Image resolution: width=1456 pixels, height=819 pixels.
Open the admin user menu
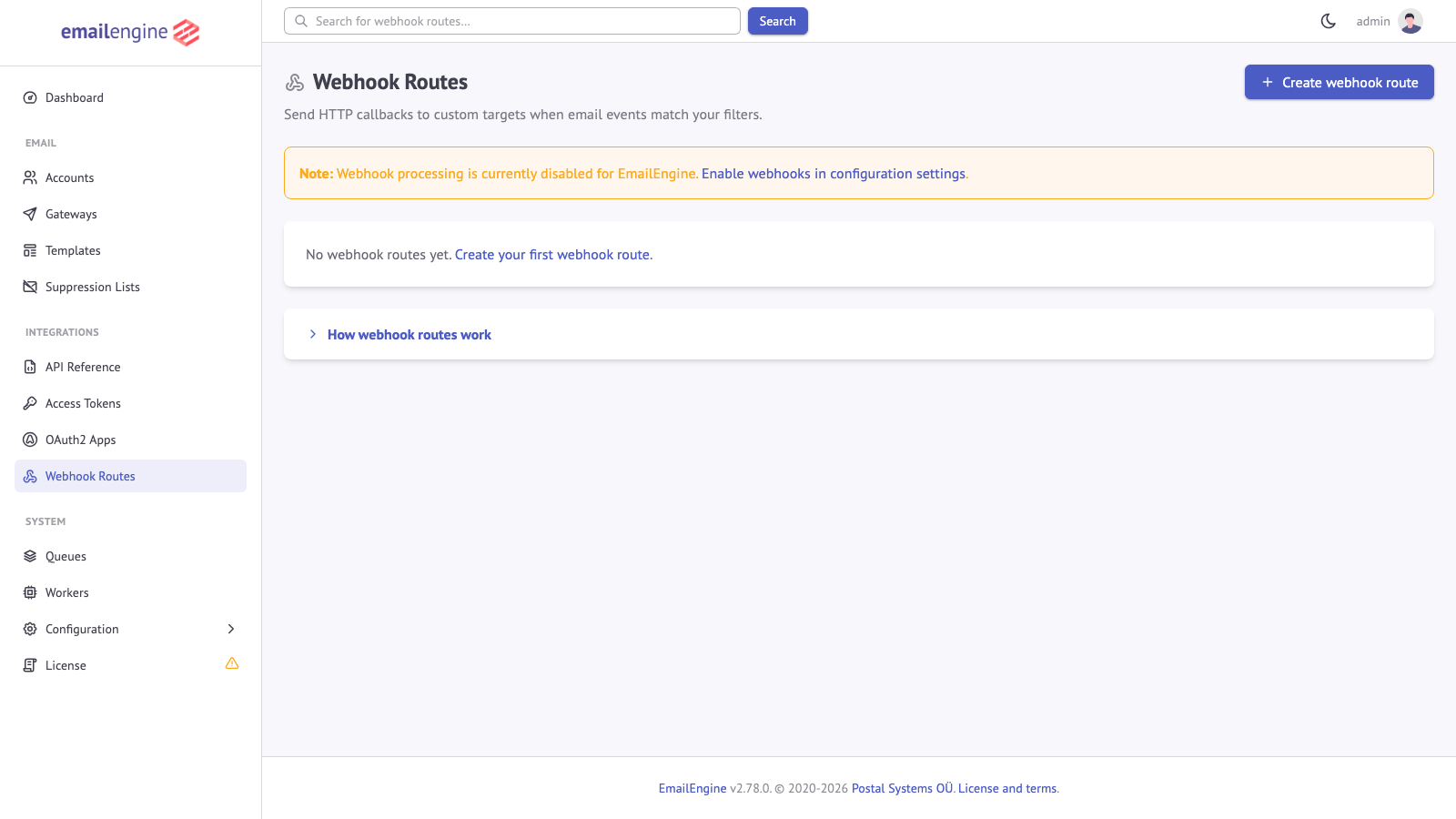(x=1389, y=21)
